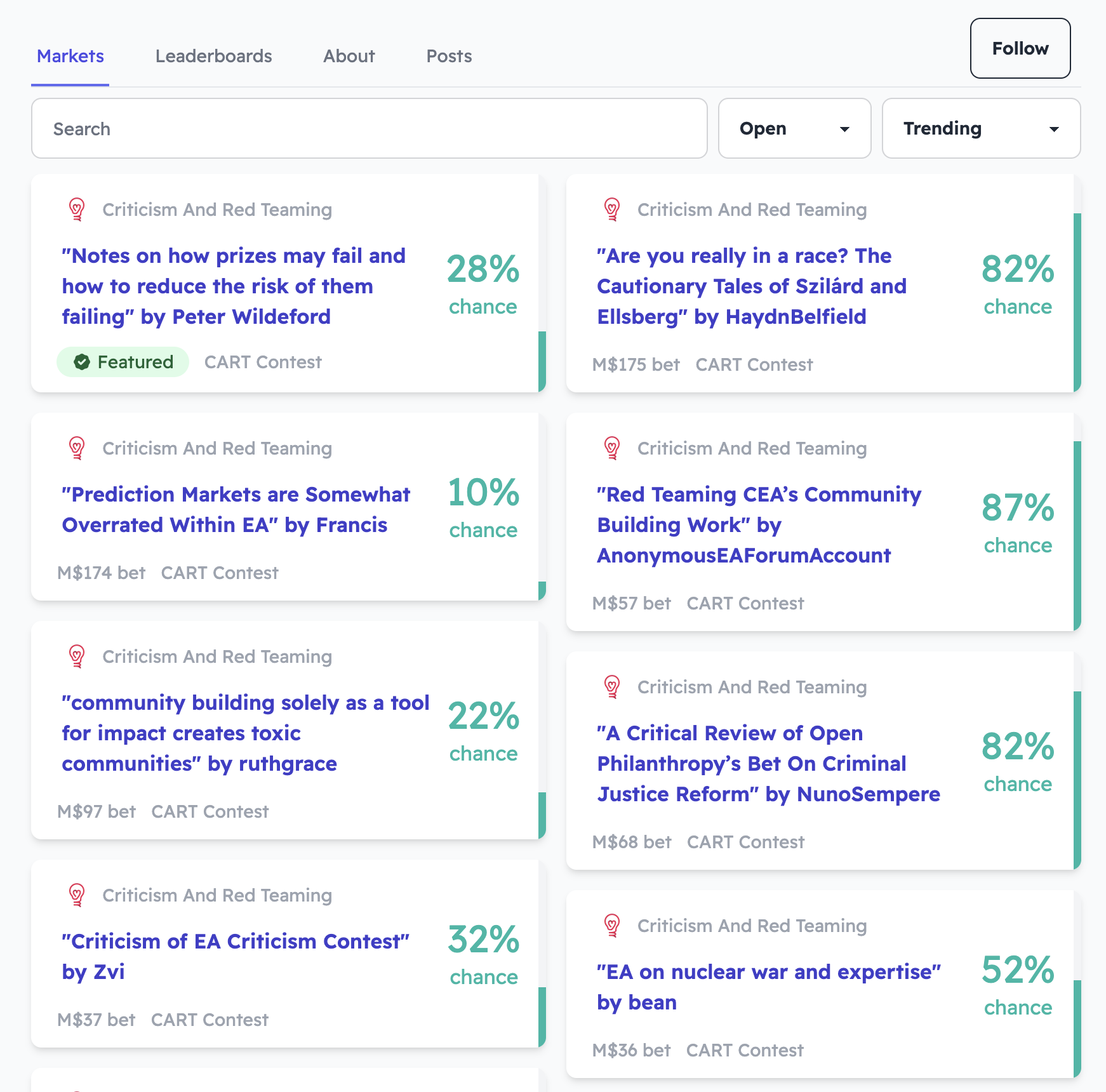
Task: Click the M$174 bet text
Action: (102, 573)
